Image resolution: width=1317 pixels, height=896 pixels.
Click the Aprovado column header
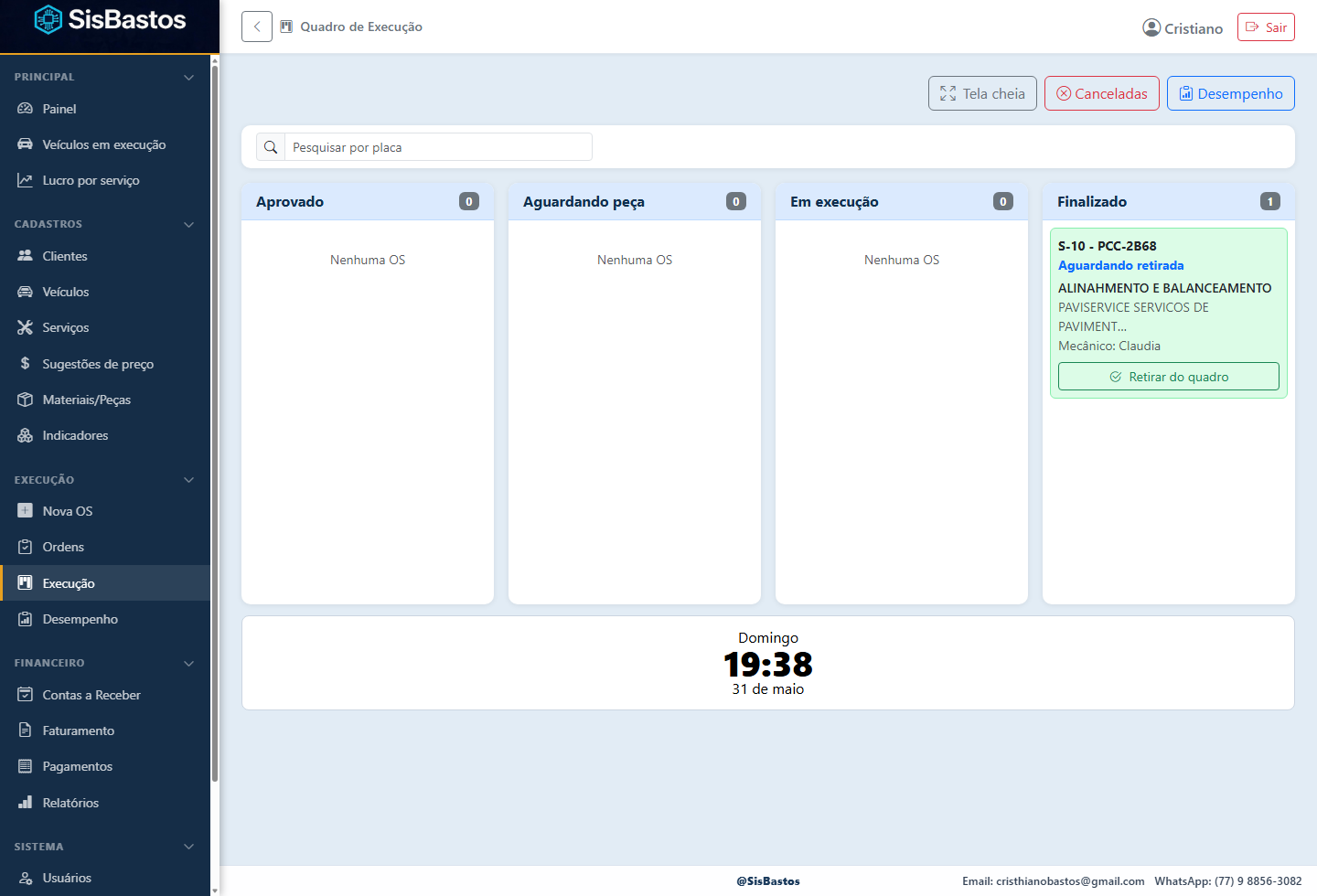click(368, 201)
